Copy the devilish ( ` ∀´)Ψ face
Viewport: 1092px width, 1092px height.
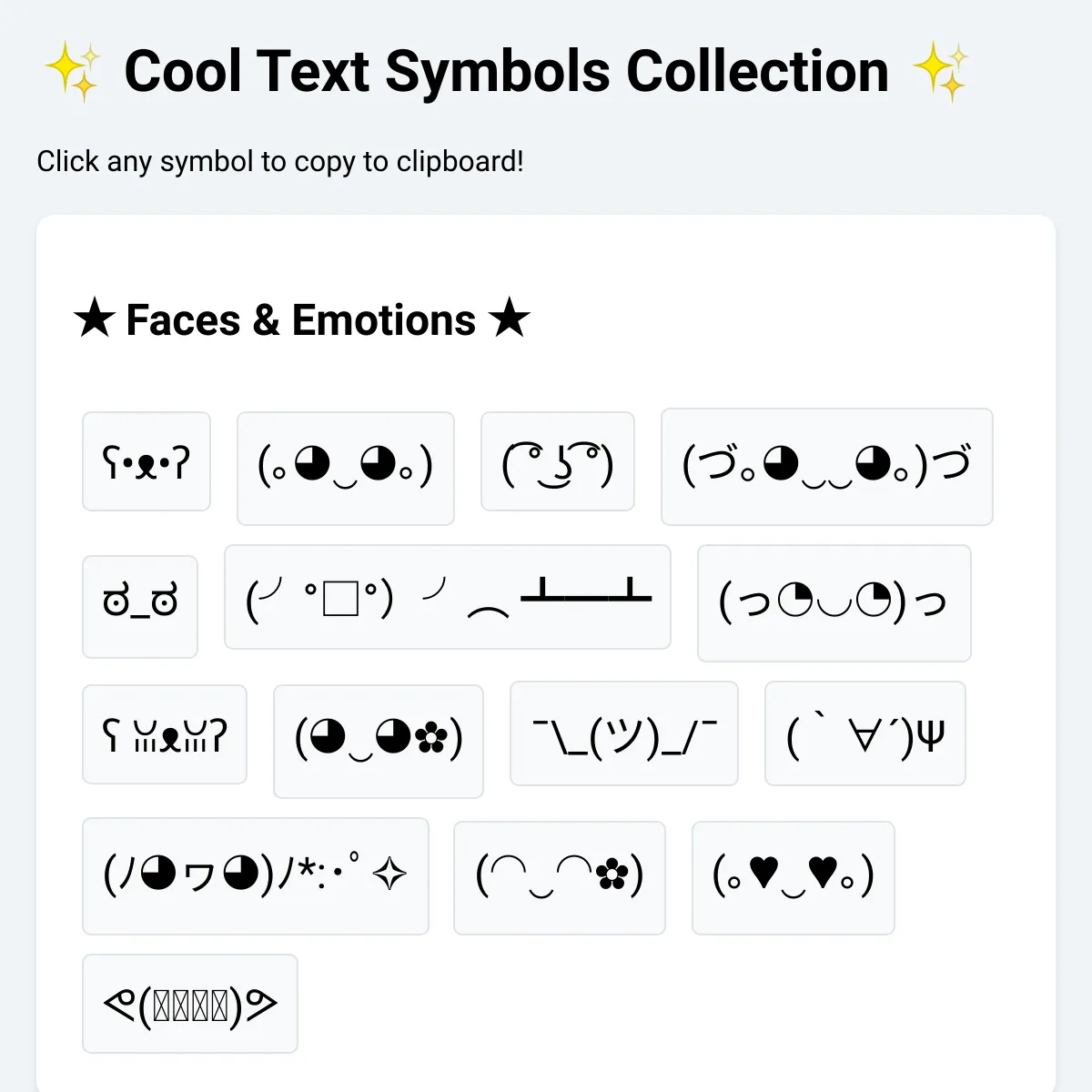coord(865,733)
